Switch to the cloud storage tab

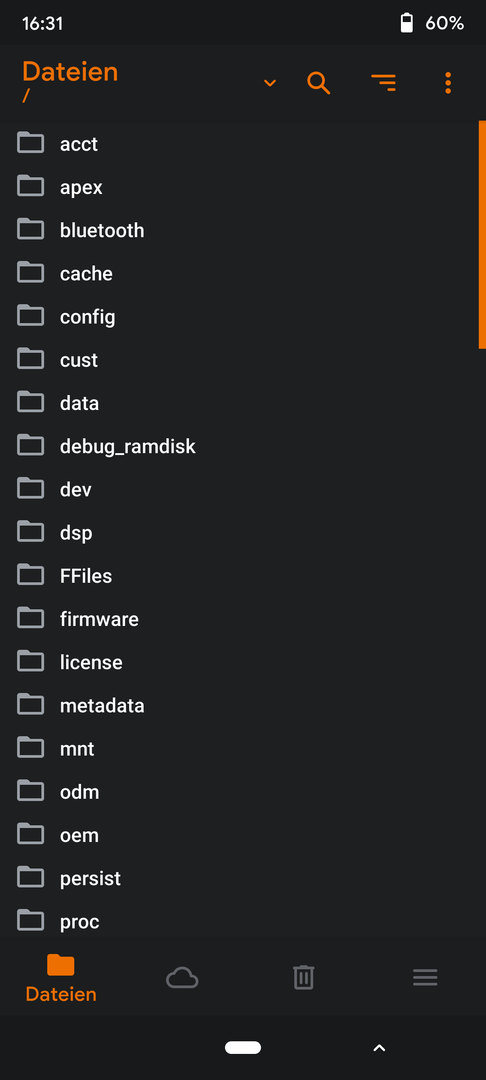point(182,978)
